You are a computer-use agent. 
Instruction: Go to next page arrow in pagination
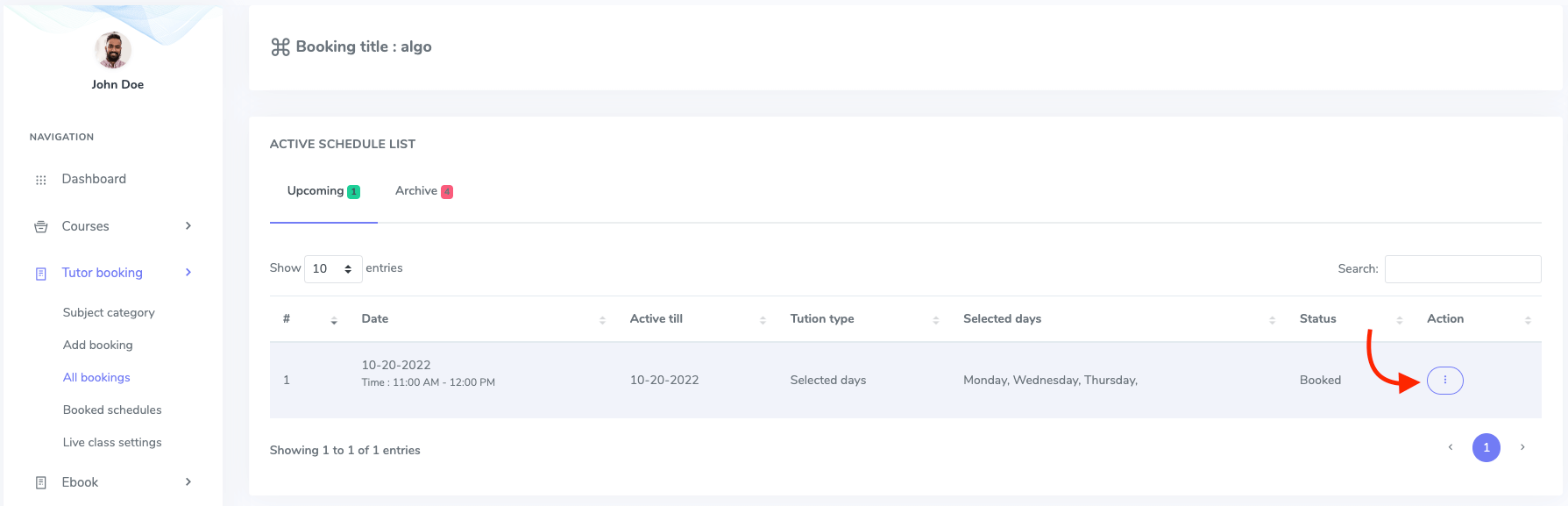1522,447
